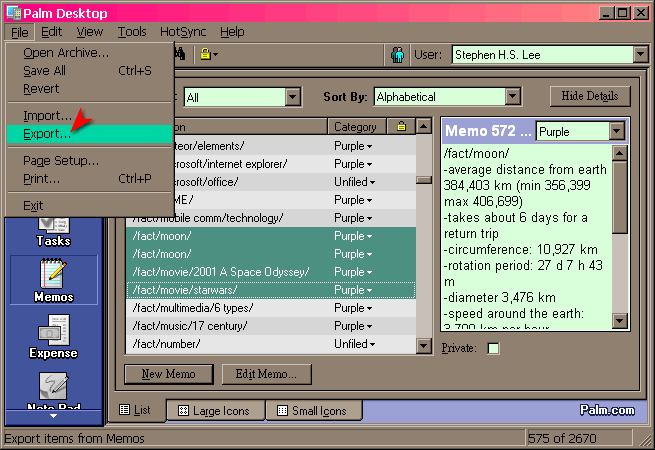Click the memo detail scrollbar thumb

pos(619,198)
